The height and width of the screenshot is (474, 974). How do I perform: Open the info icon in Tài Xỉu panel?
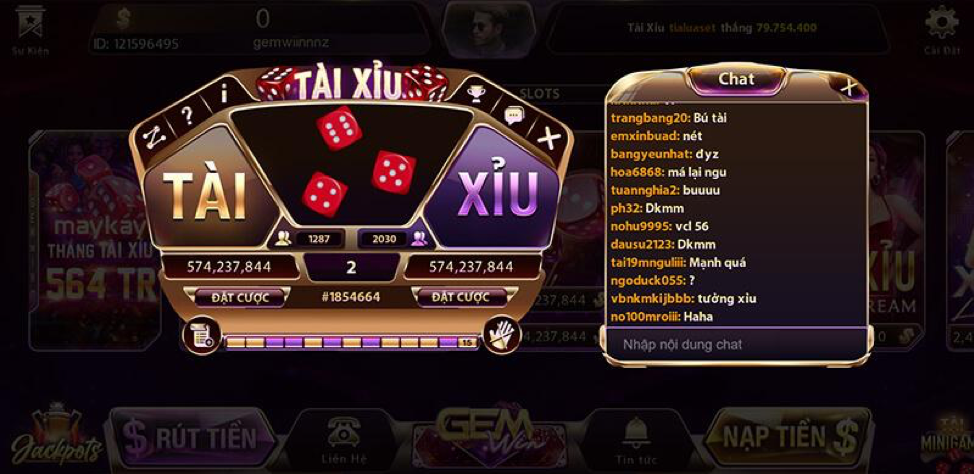tap(224, 94)
